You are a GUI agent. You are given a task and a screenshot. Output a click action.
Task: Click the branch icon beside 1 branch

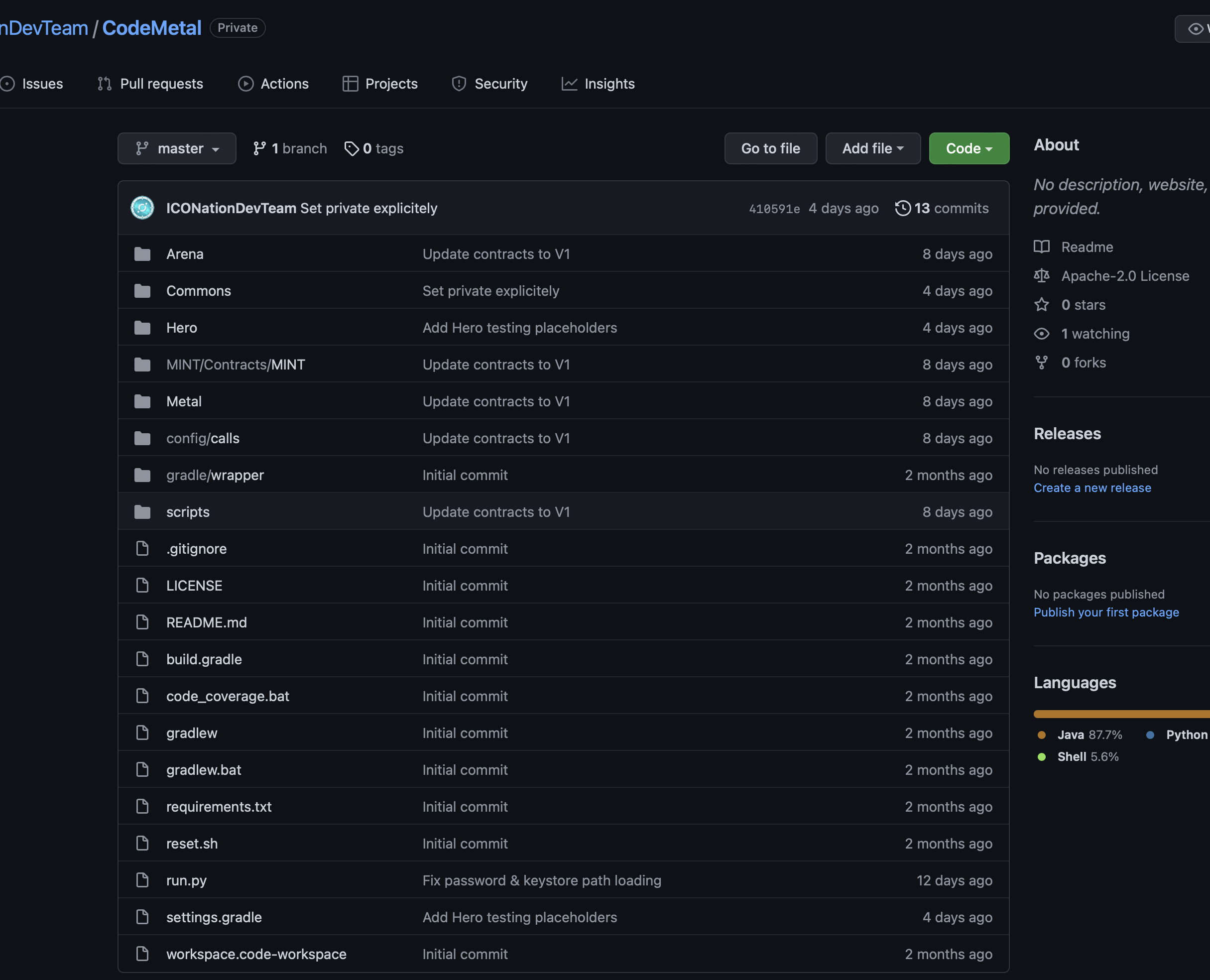coord(259,148)
